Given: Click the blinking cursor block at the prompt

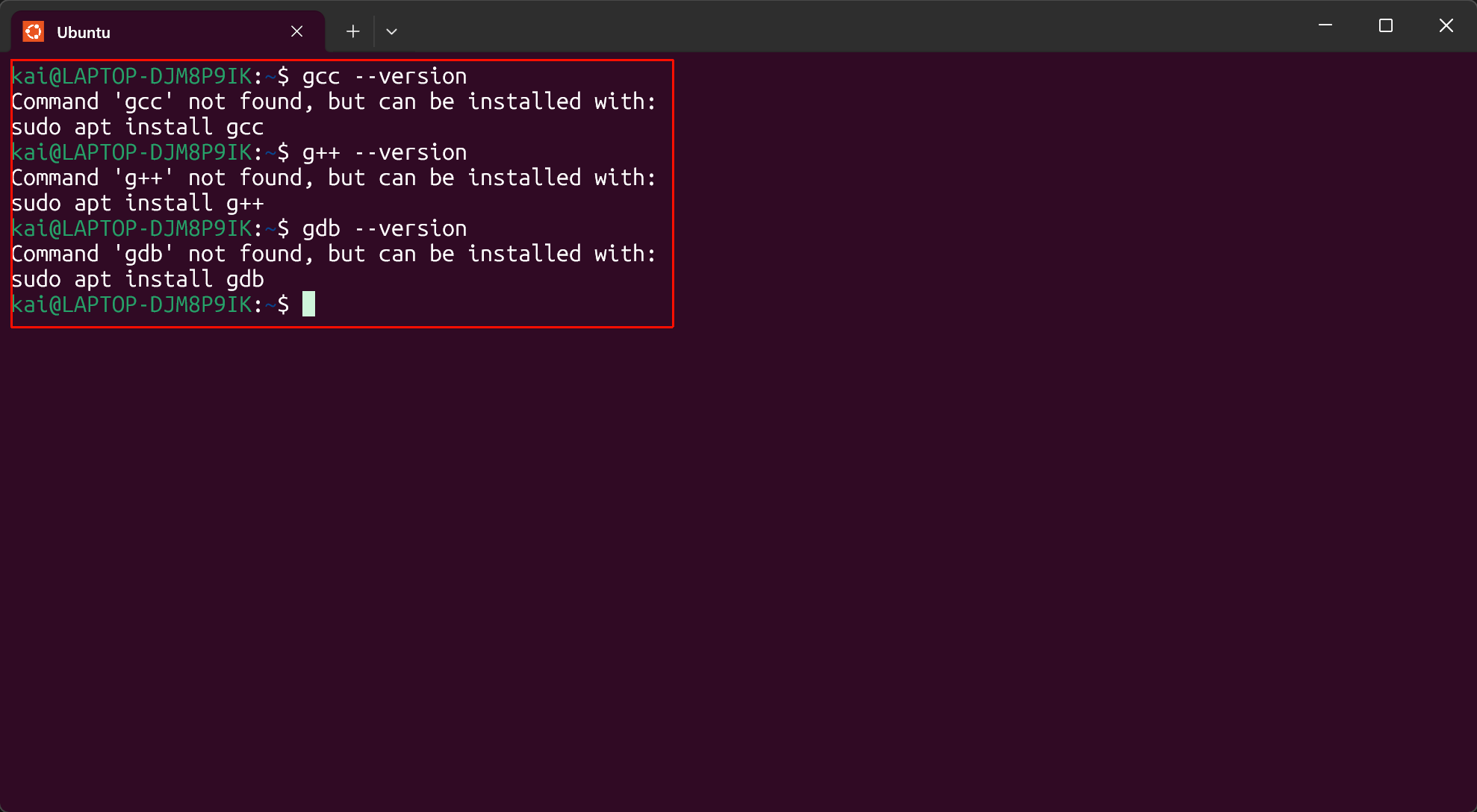Looking at the screenshot, I should click(308, 304).
